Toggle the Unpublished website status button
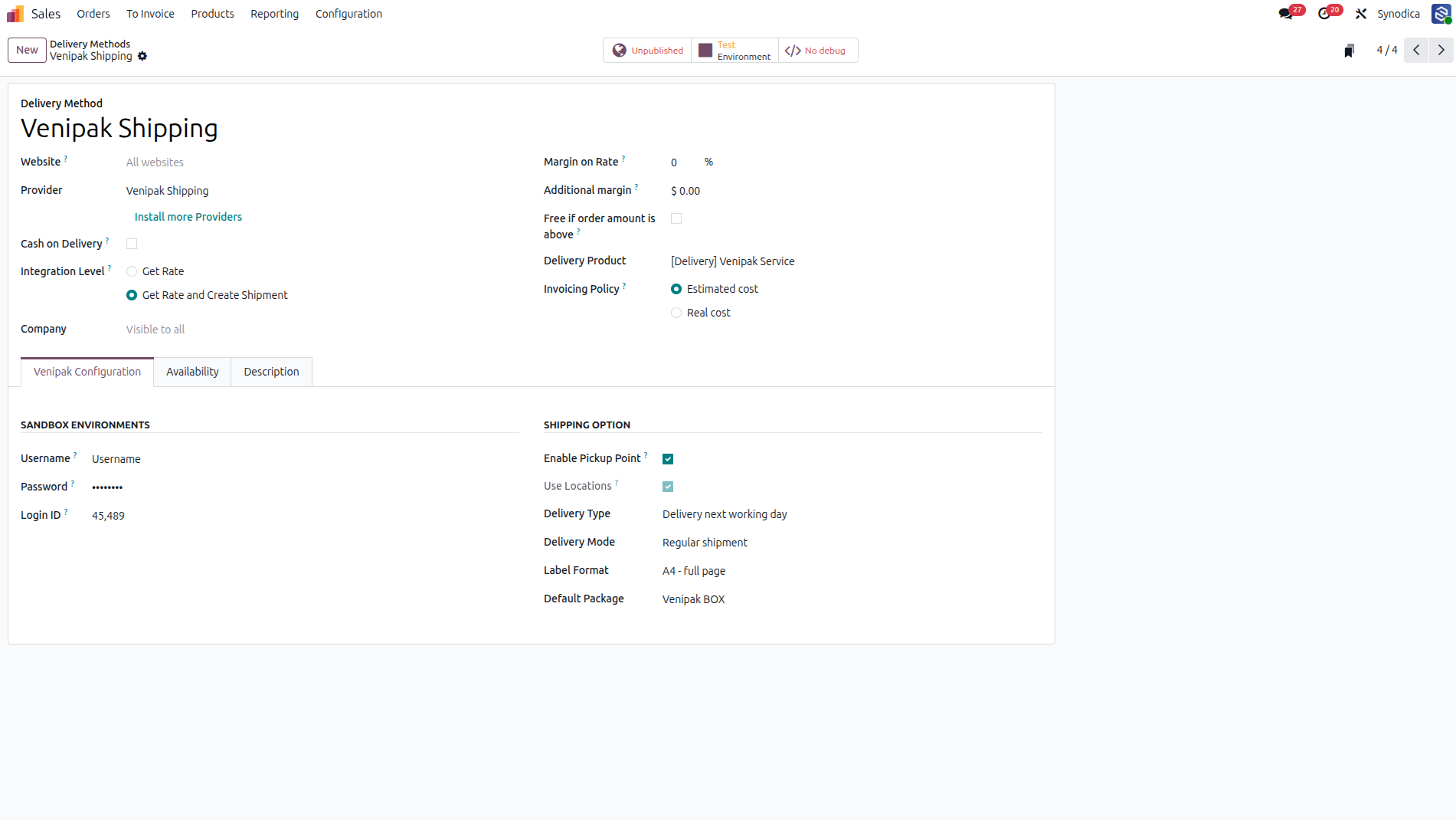Image resolution: width=1456 pixels, height=820 pixels. click(647, 51)
